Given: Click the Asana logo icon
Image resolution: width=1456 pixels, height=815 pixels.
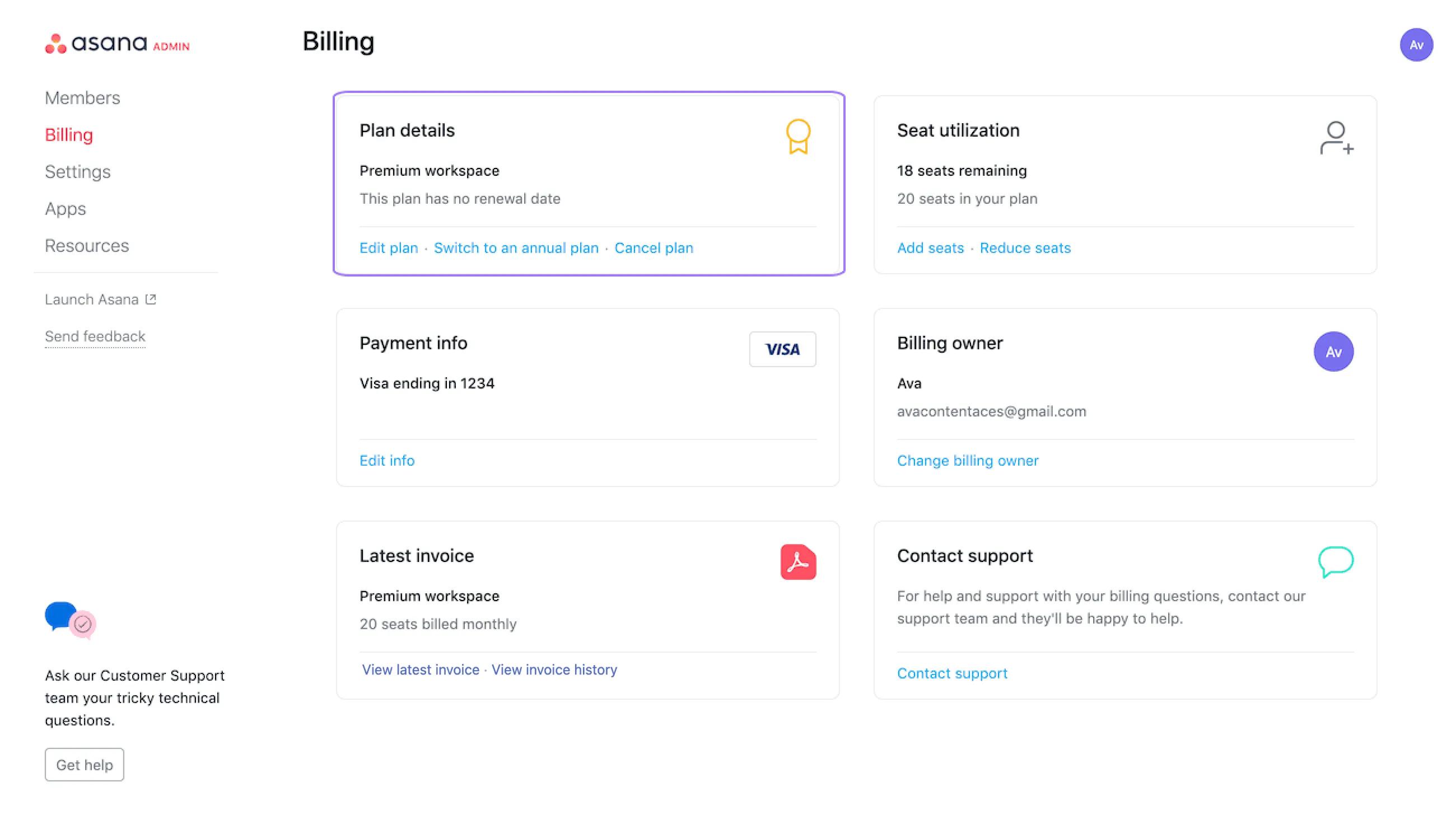Looking at the screenshot, I should (56, 44).
